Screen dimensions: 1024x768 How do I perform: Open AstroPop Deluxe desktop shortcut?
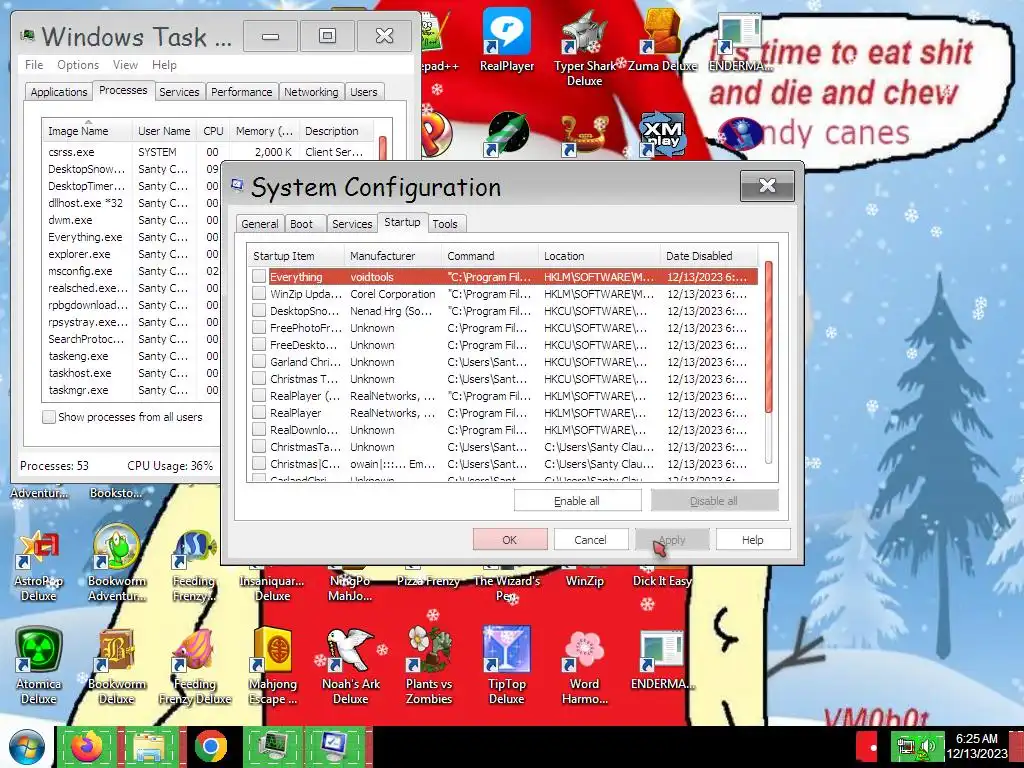tap(39, 566)
